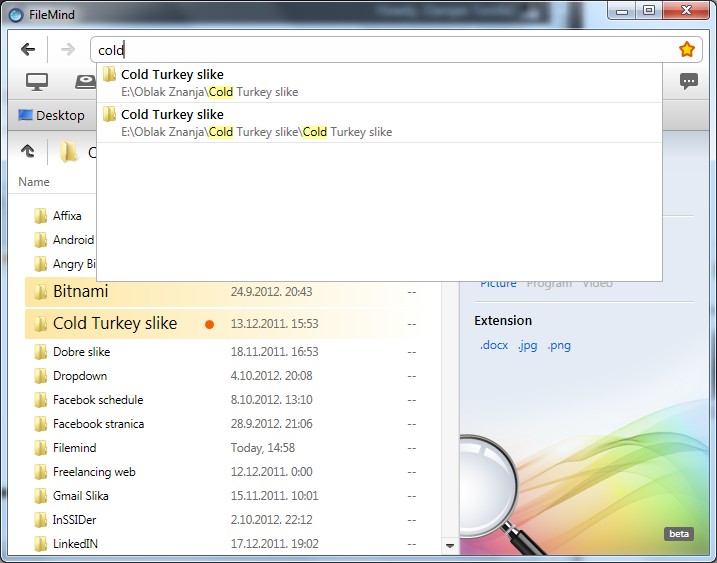Filter by .png extension
Viewport: 717px width, 563px height.
pos(559,346)
